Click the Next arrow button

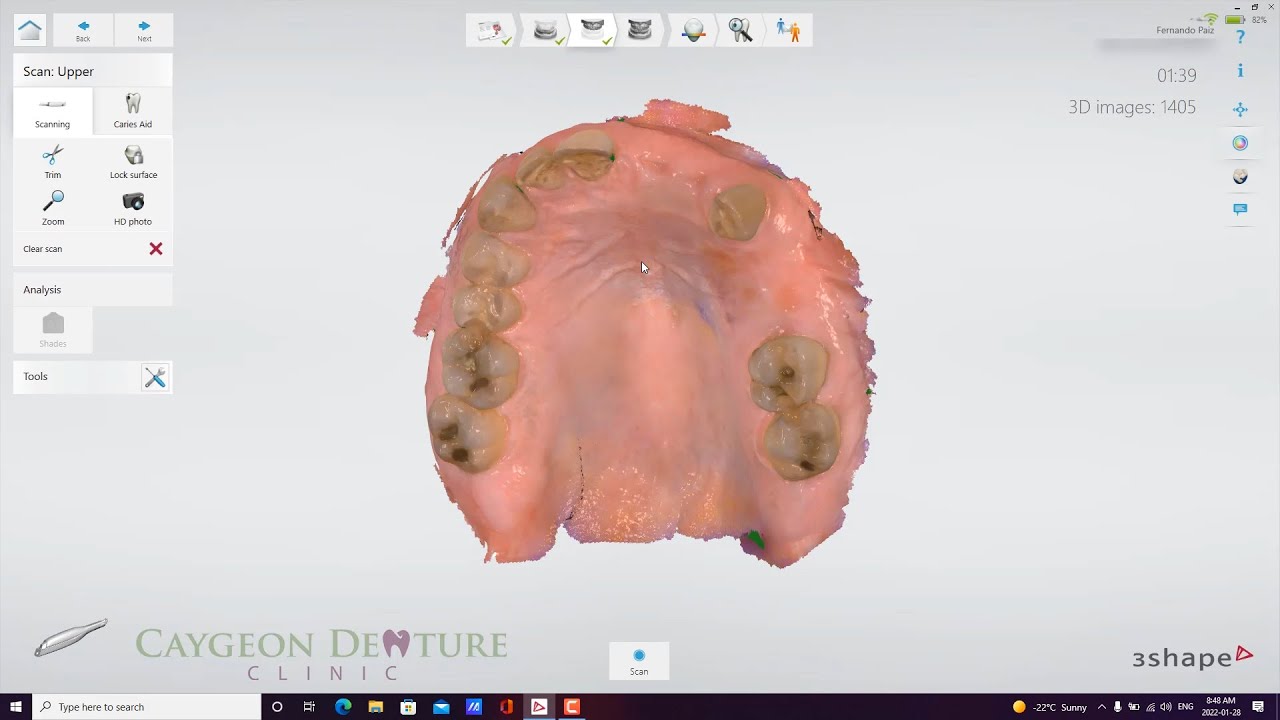pos(144,31)
